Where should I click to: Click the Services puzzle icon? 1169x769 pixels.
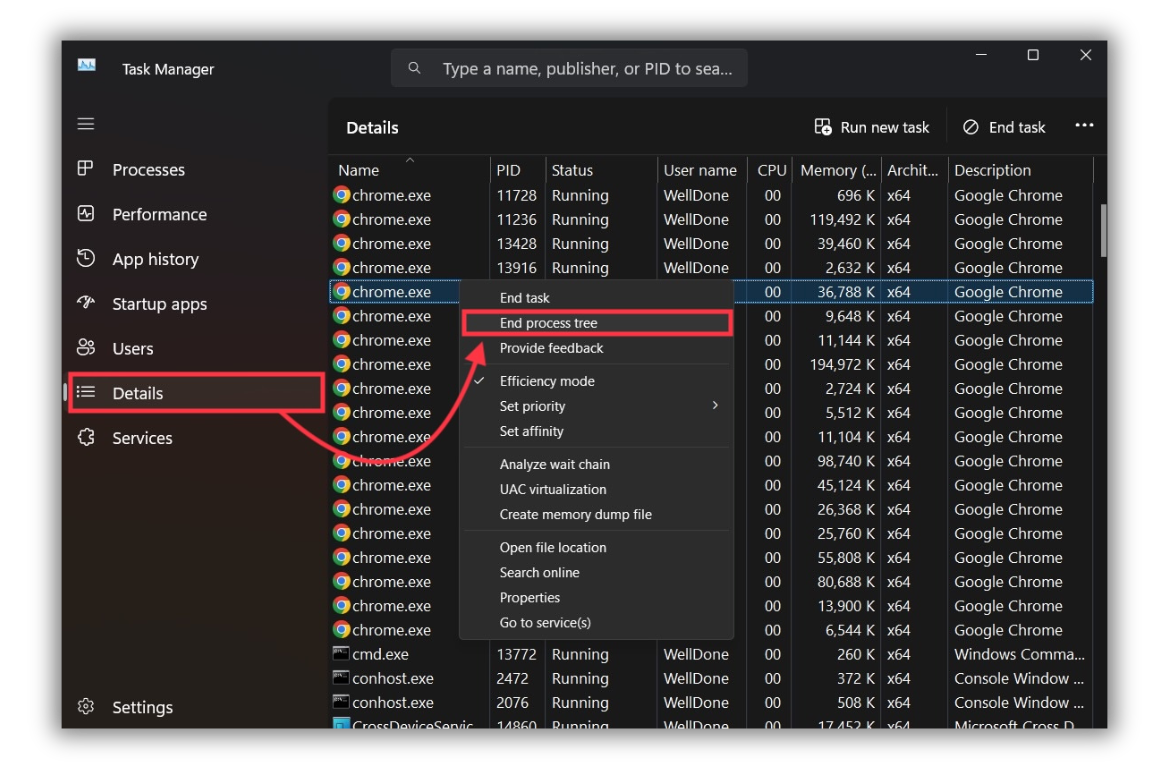click(x=86, y=437)
